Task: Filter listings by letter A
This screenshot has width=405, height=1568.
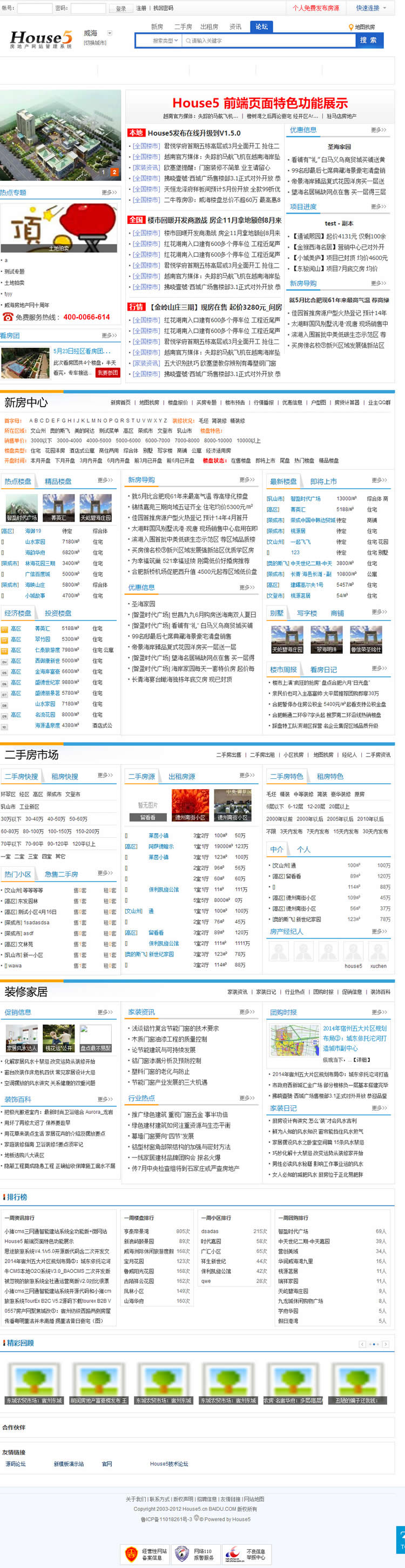Action: 31,421
